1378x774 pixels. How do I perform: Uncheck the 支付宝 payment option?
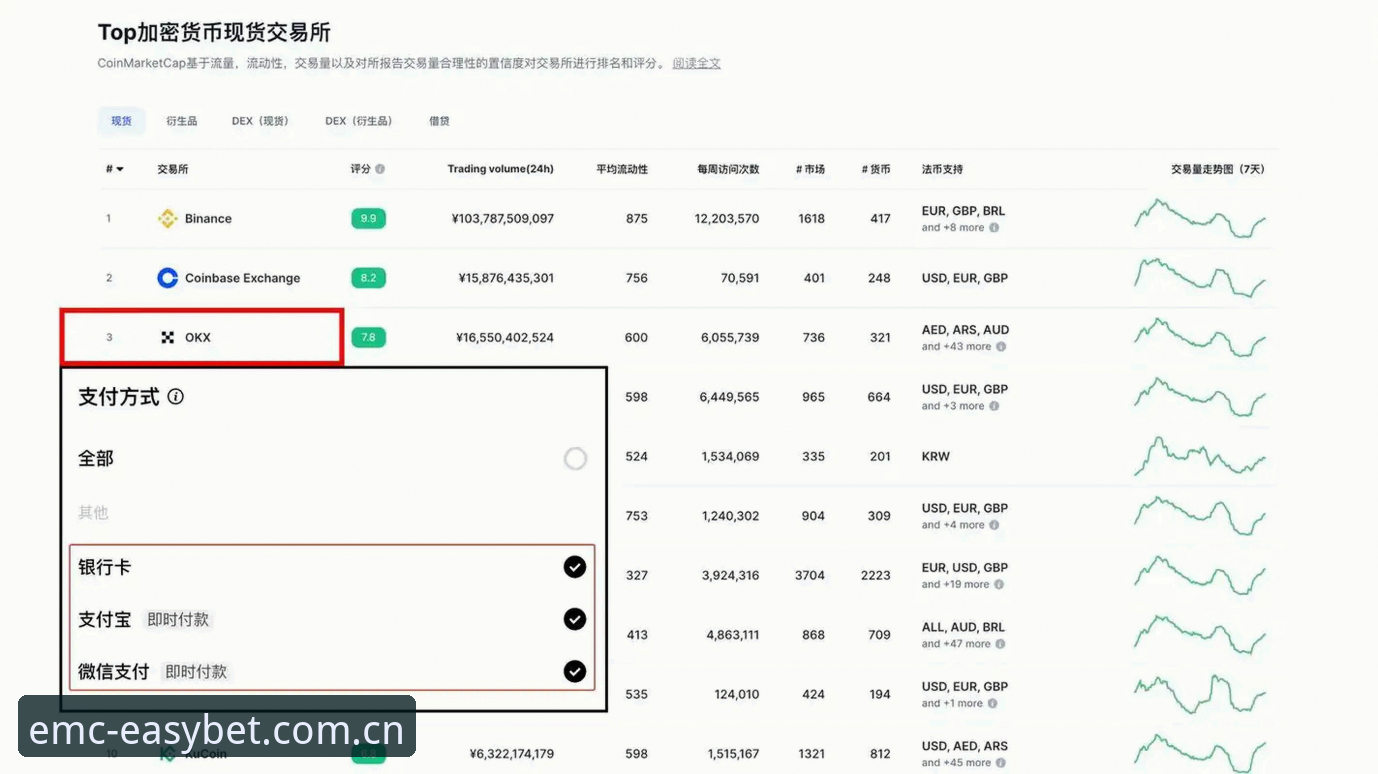point(575,619)
